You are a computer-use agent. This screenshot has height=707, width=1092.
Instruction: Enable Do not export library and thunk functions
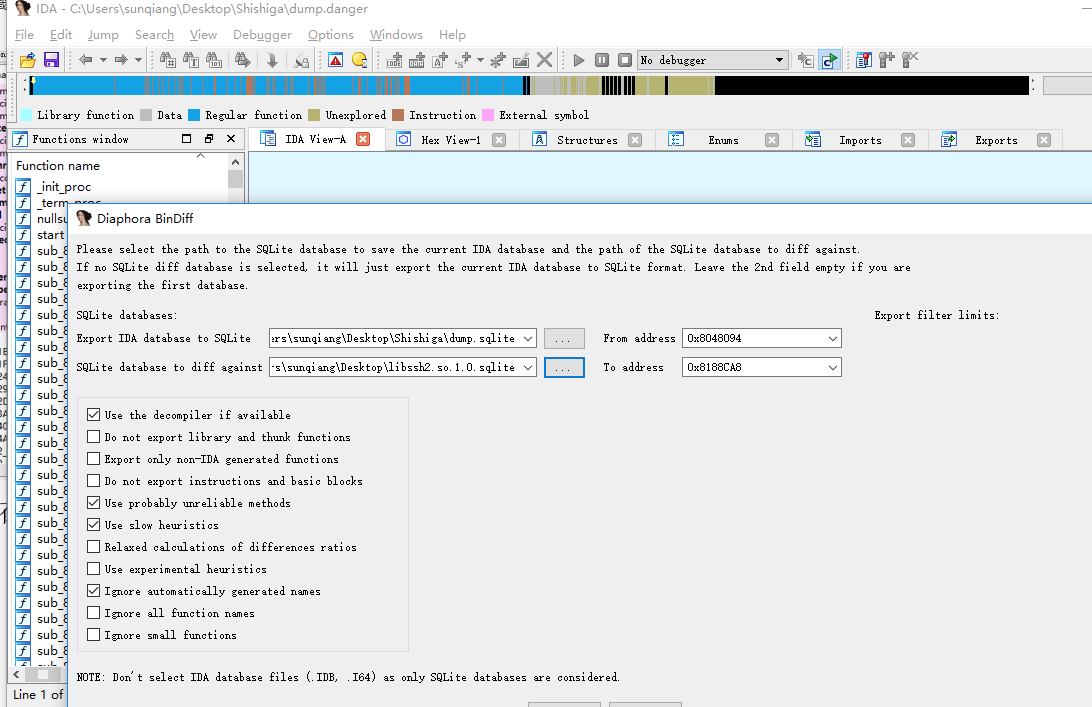93,437
